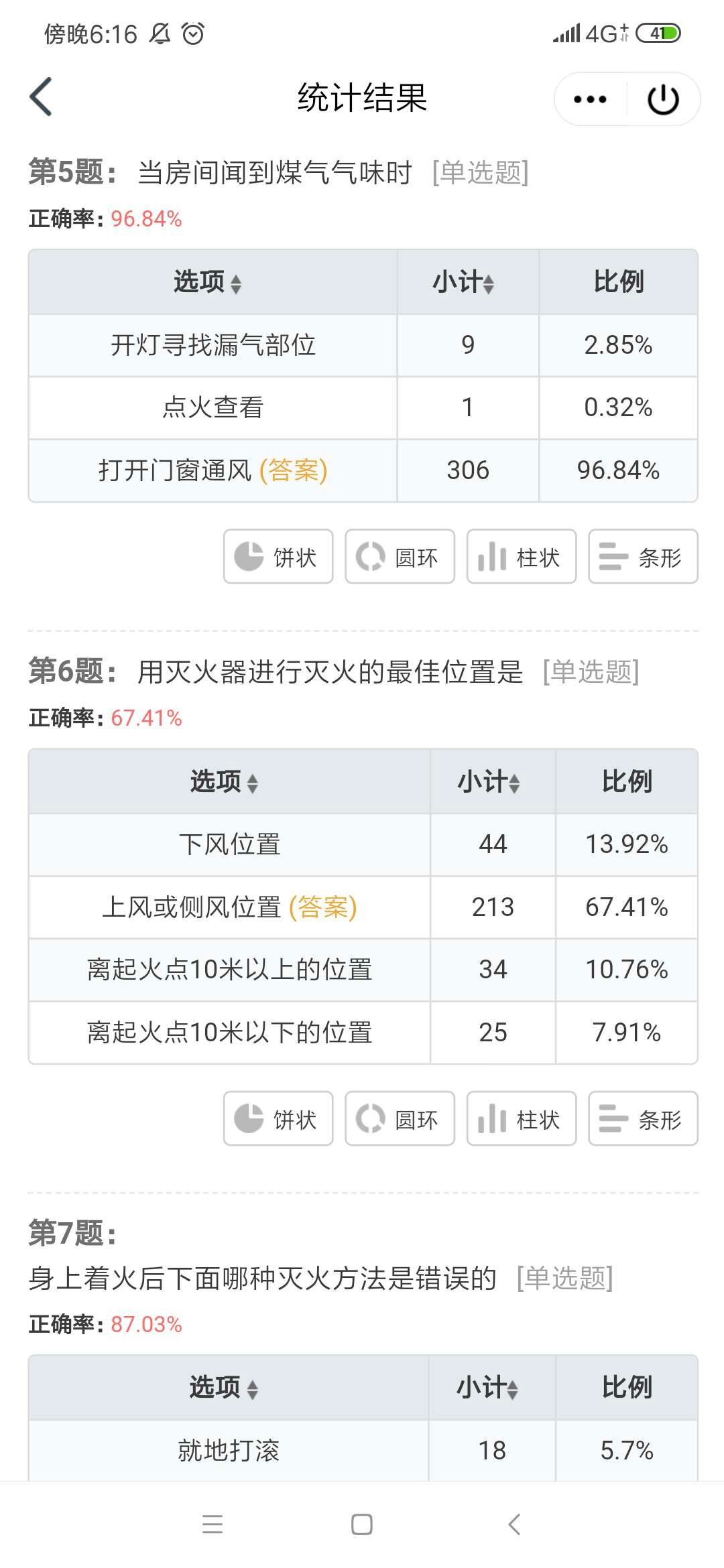724x1568 pixels.
Task: Tap Android home square button
Action: pos(362,1524)
